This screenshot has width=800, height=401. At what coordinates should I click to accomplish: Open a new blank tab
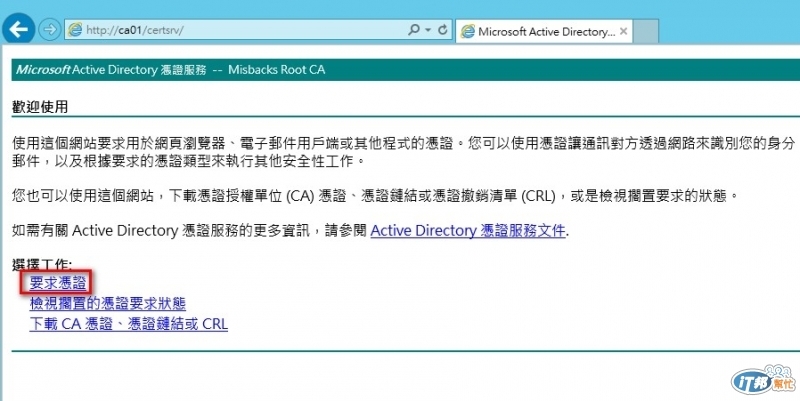tap(645, 32)
